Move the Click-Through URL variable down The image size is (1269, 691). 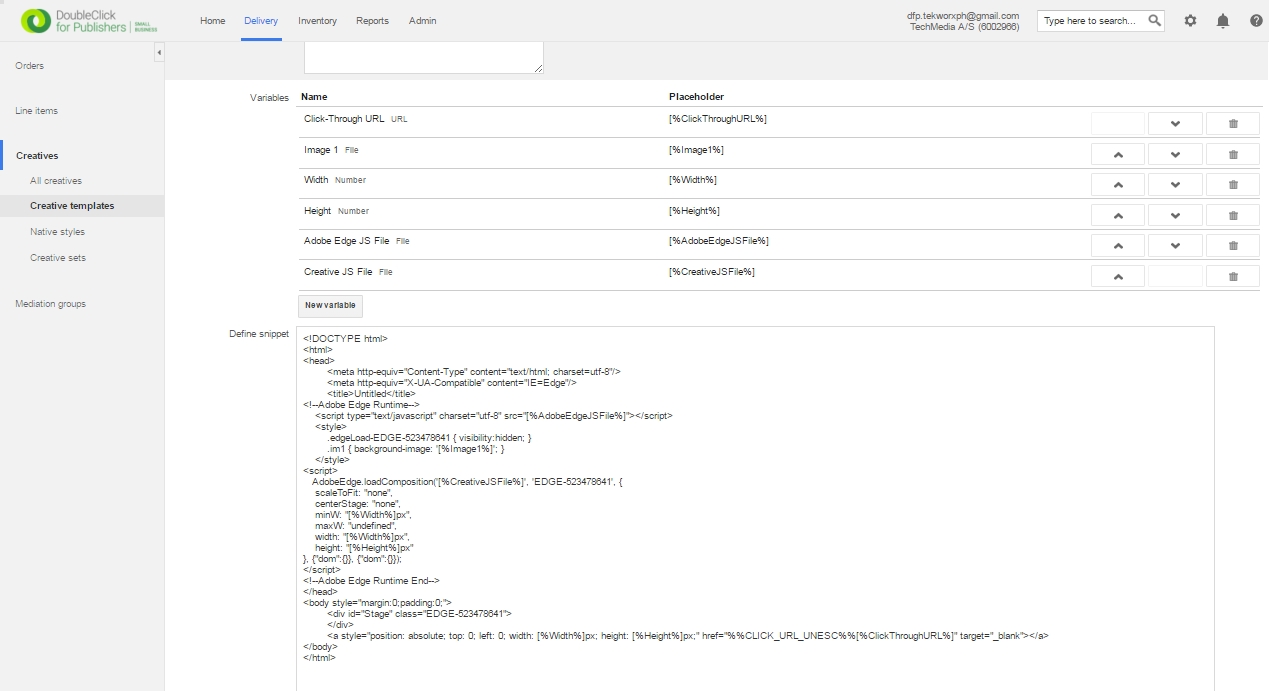click(x=1175, y=123)
